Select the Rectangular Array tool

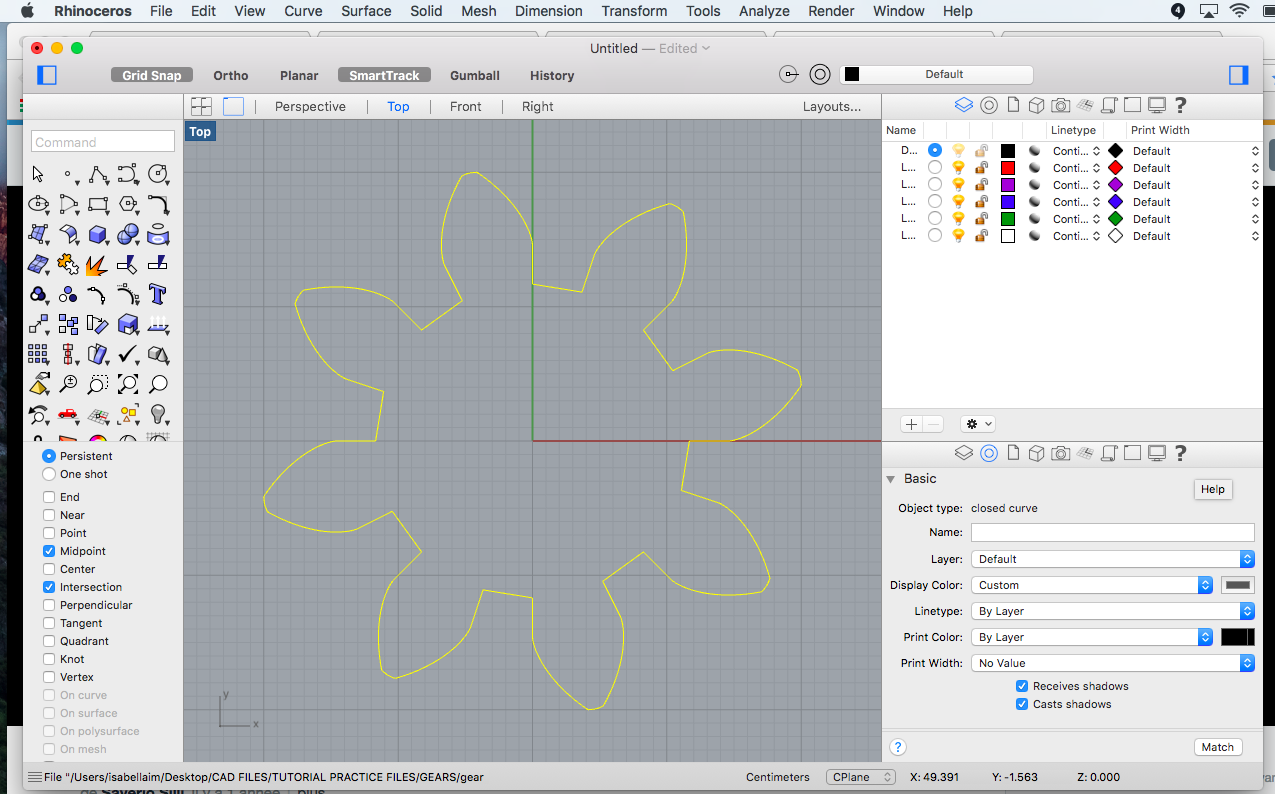(x=39, y=354)
